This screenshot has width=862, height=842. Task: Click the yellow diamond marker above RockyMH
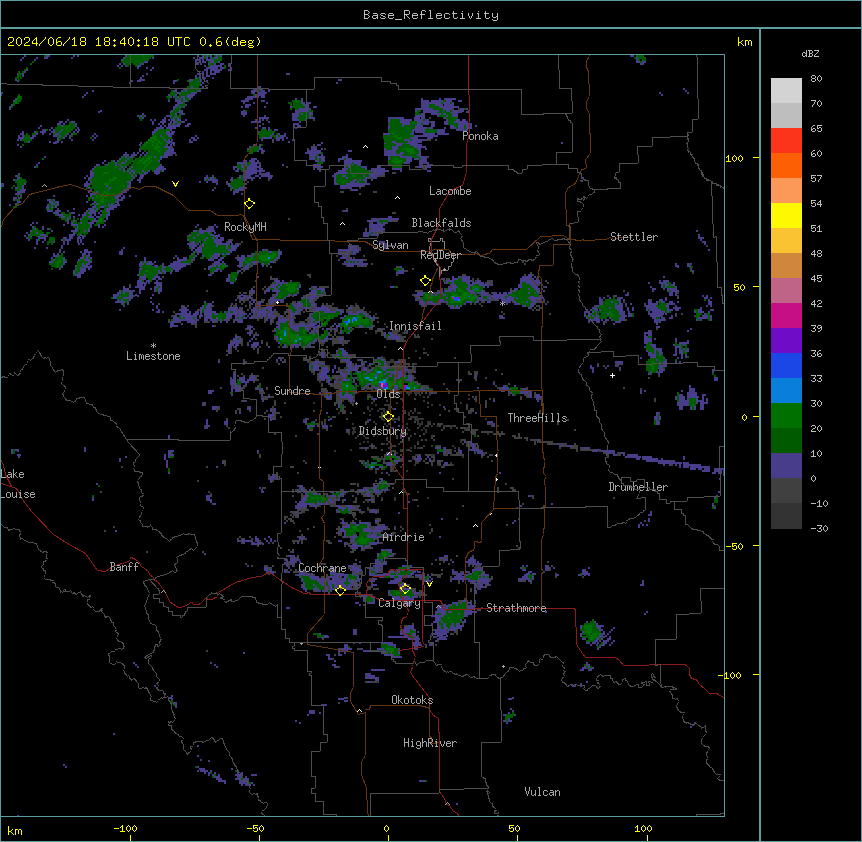[250, 204]
